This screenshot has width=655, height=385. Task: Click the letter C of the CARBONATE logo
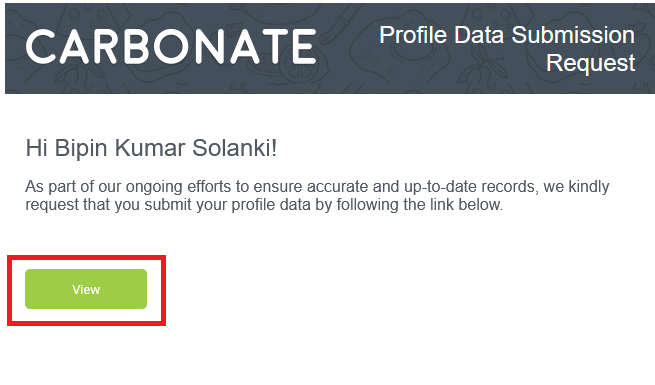(x=41, y=47)
